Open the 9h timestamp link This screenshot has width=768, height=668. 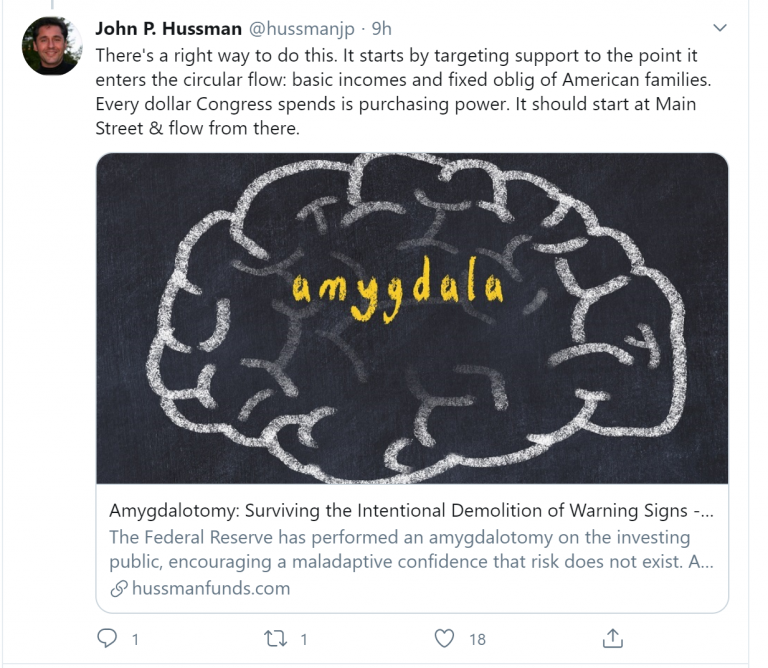382,29
